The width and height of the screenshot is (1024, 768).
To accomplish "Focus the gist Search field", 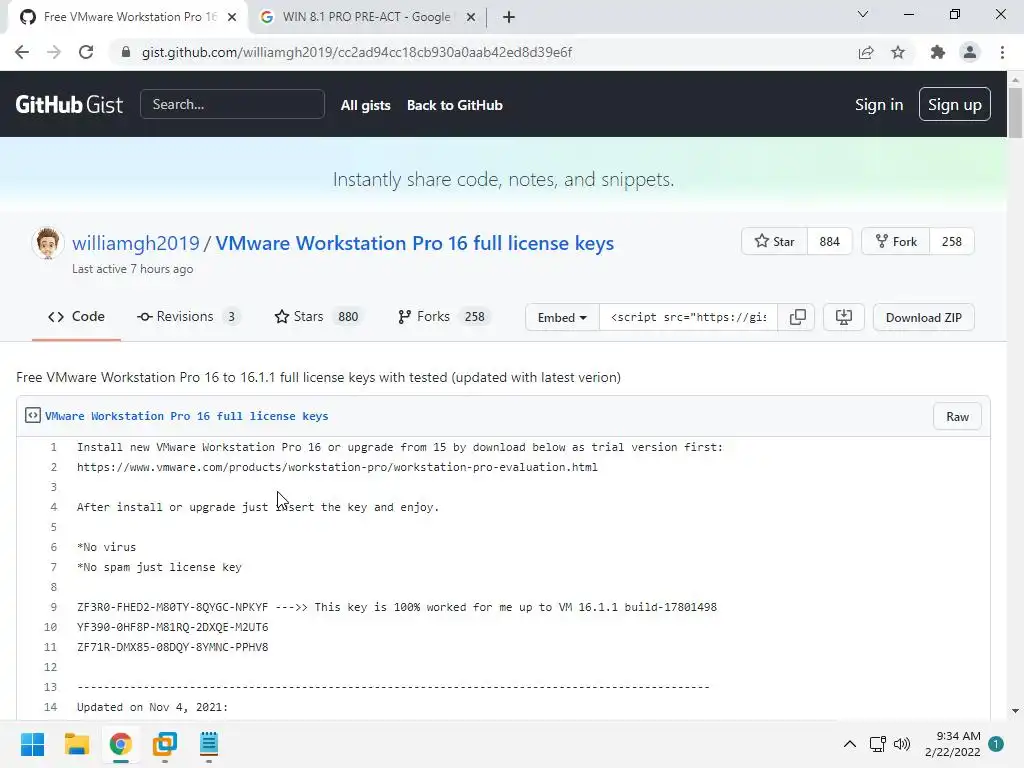I will pos(232,104).
